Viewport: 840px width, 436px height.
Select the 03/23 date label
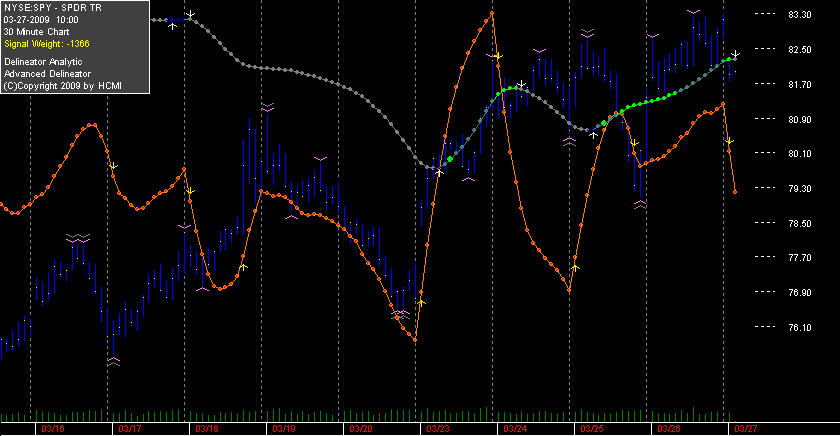pyautogui.click(x=438, y=429)
